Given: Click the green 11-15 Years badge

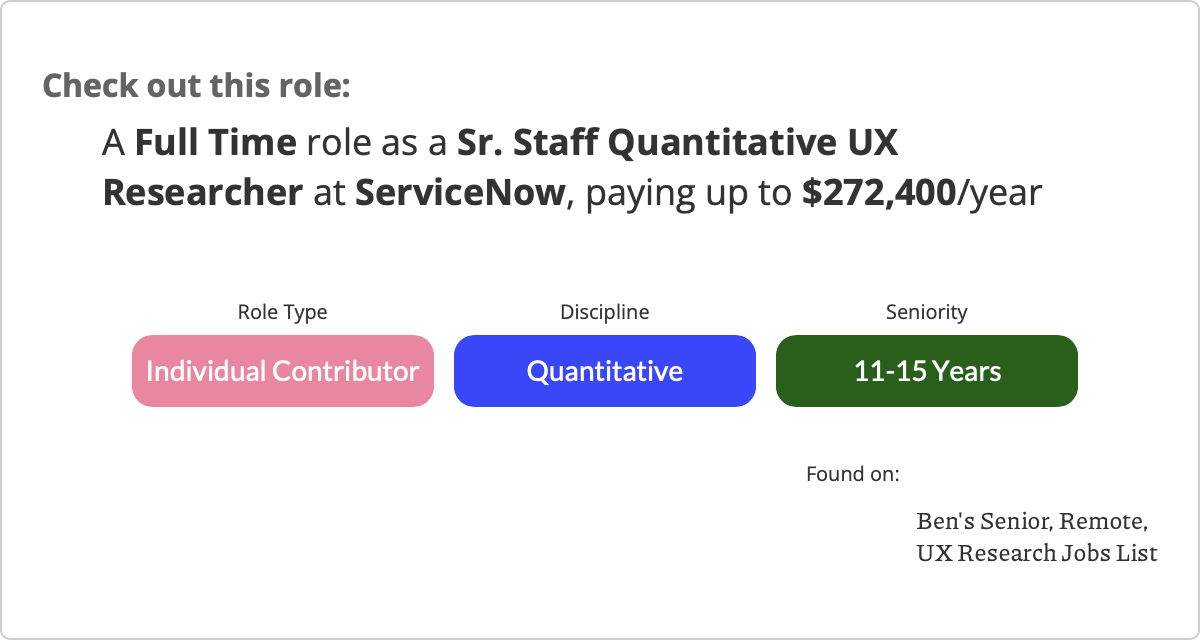Looking at the screenshot, I should pyautogui.click(x=927, y=371).
